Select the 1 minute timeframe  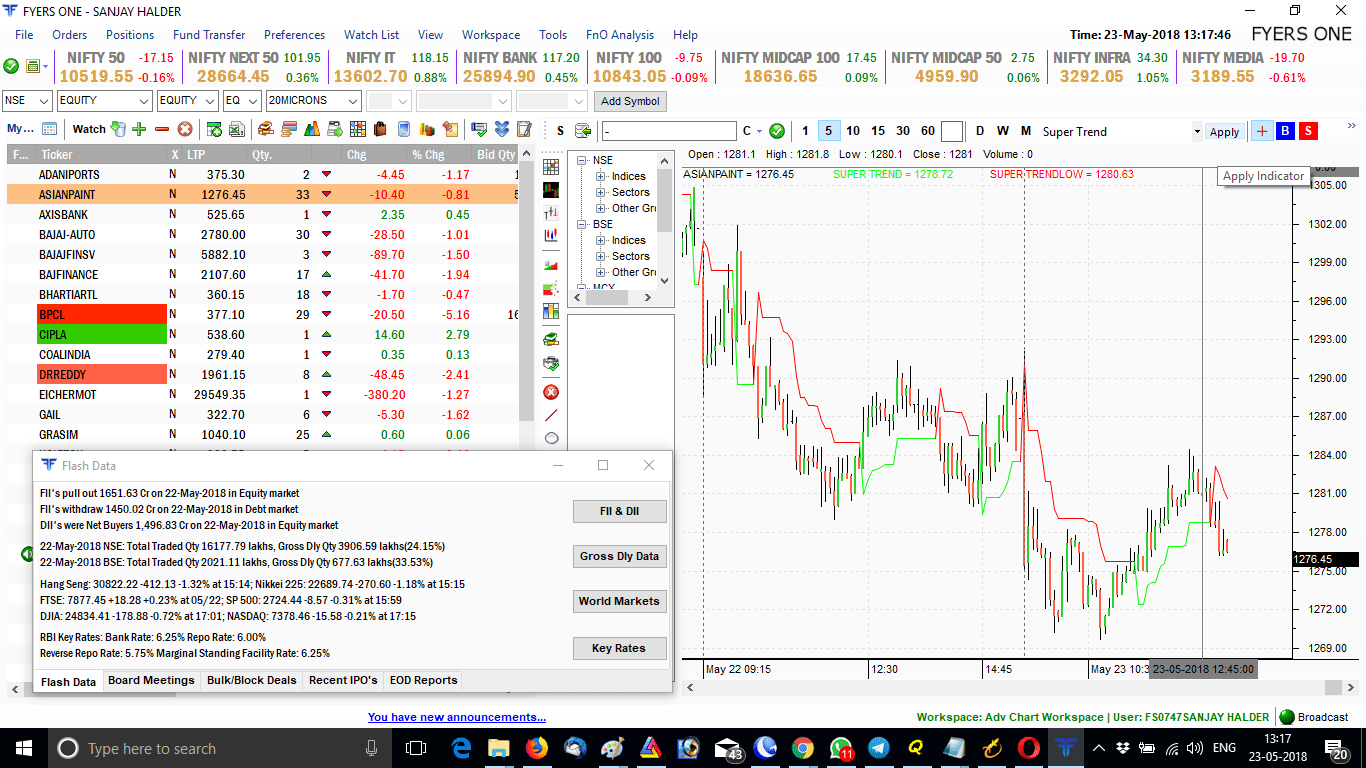(806, 131)
